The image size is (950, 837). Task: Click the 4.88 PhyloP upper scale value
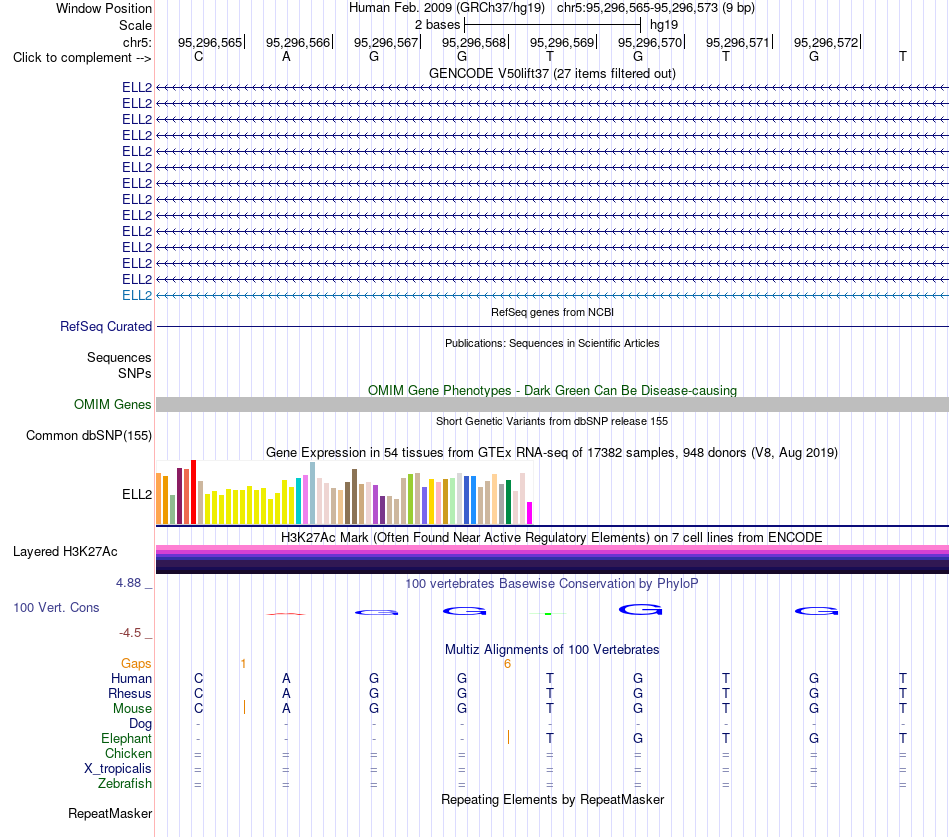click(x=128, y=583)
